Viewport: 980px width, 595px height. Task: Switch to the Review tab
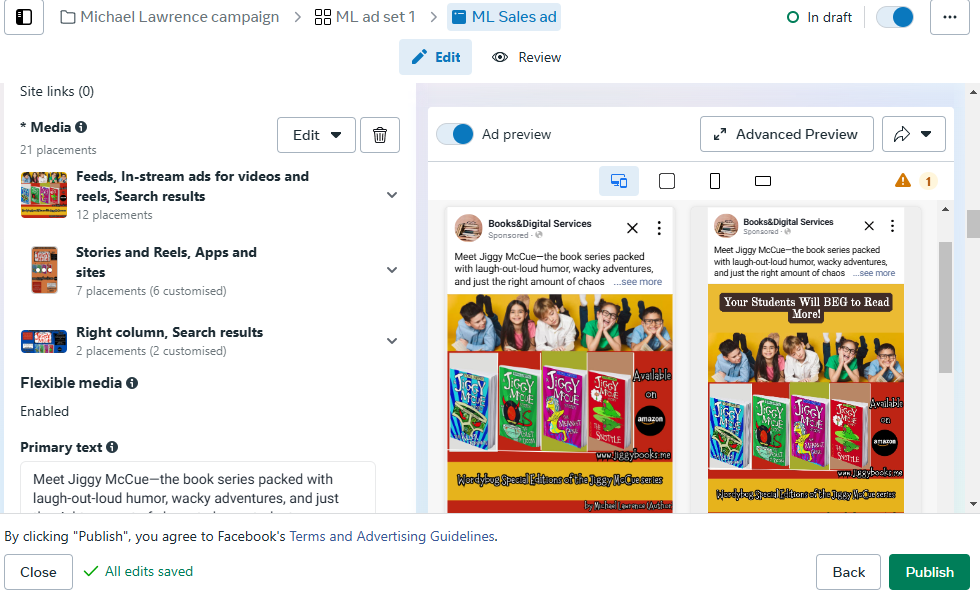tap(528, 57)
